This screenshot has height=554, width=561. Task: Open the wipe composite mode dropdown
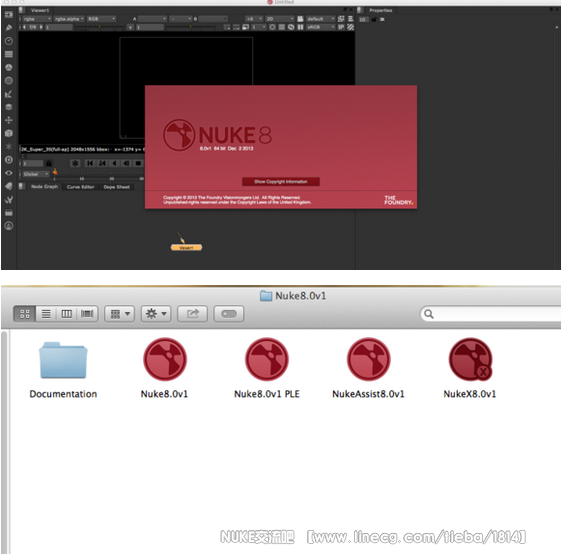tap(181, 19)
